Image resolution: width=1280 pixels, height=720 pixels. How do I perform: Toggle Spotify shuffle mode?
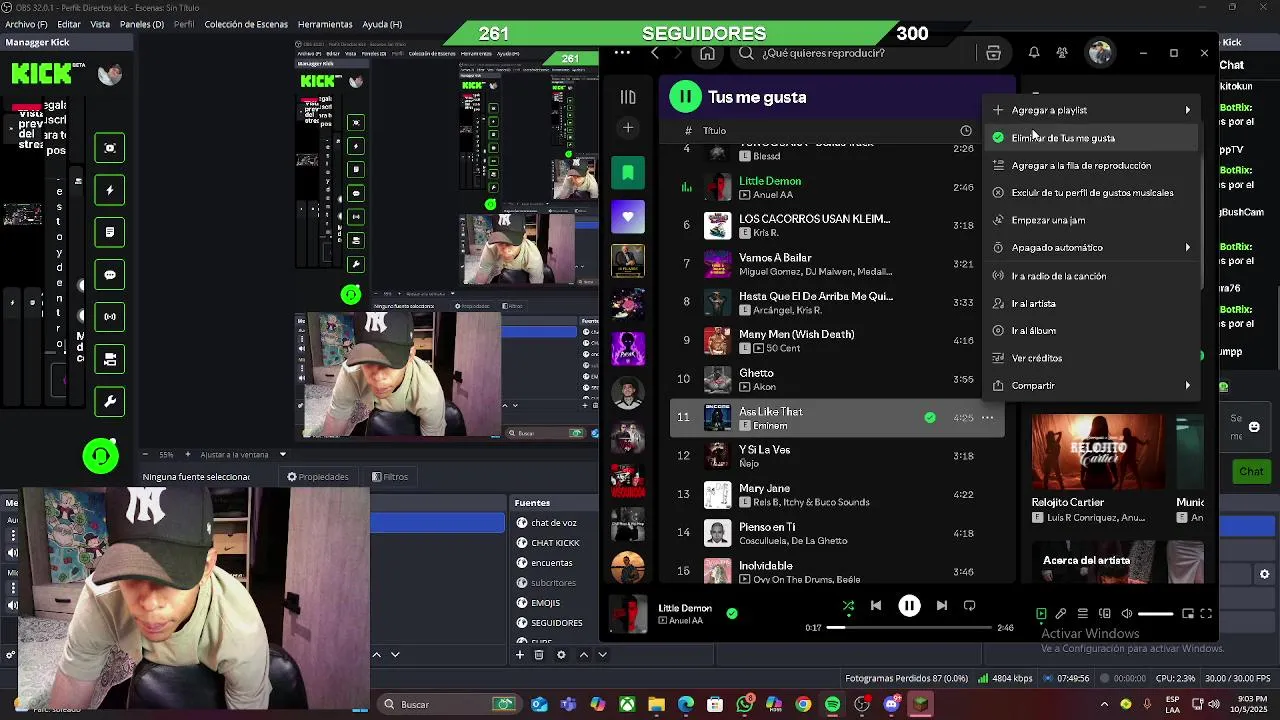(848, 606)
